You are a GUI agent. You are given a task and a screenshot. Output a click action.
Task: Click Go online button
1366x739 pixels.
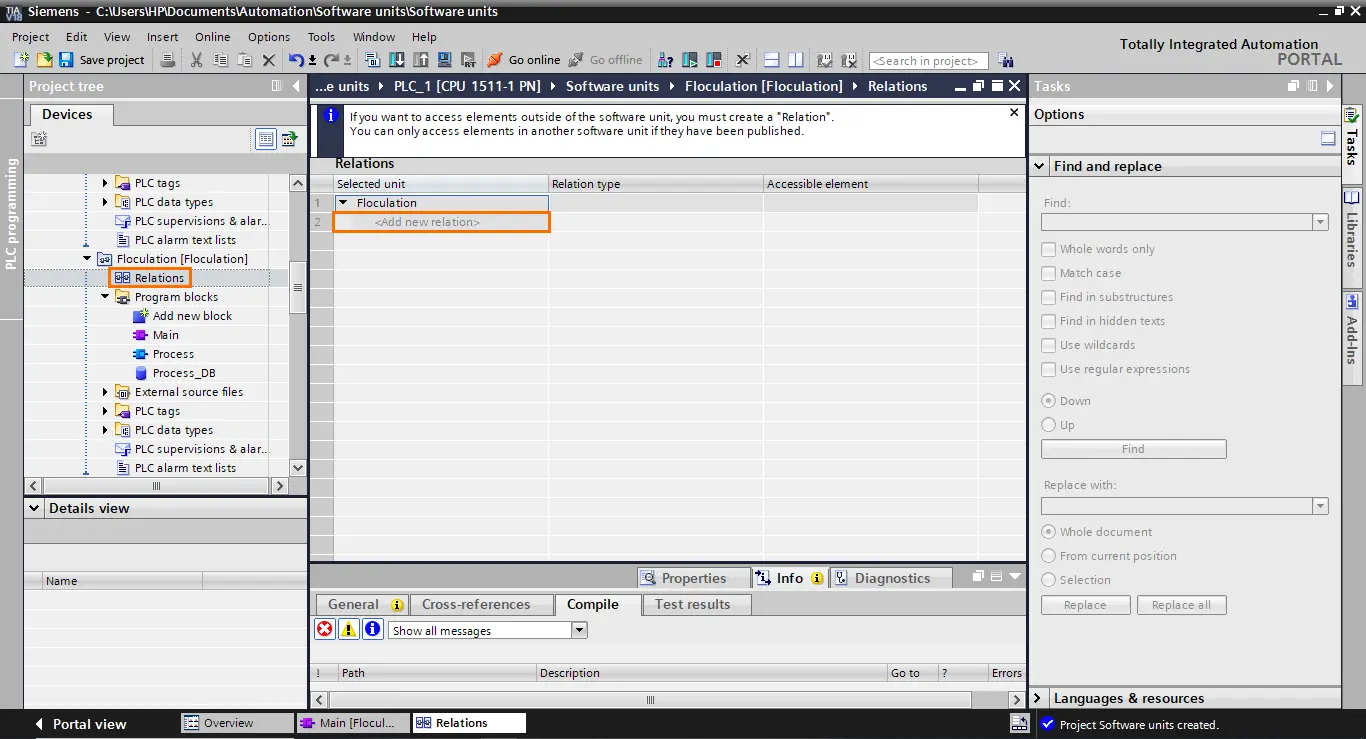click(x=524, y=60)
